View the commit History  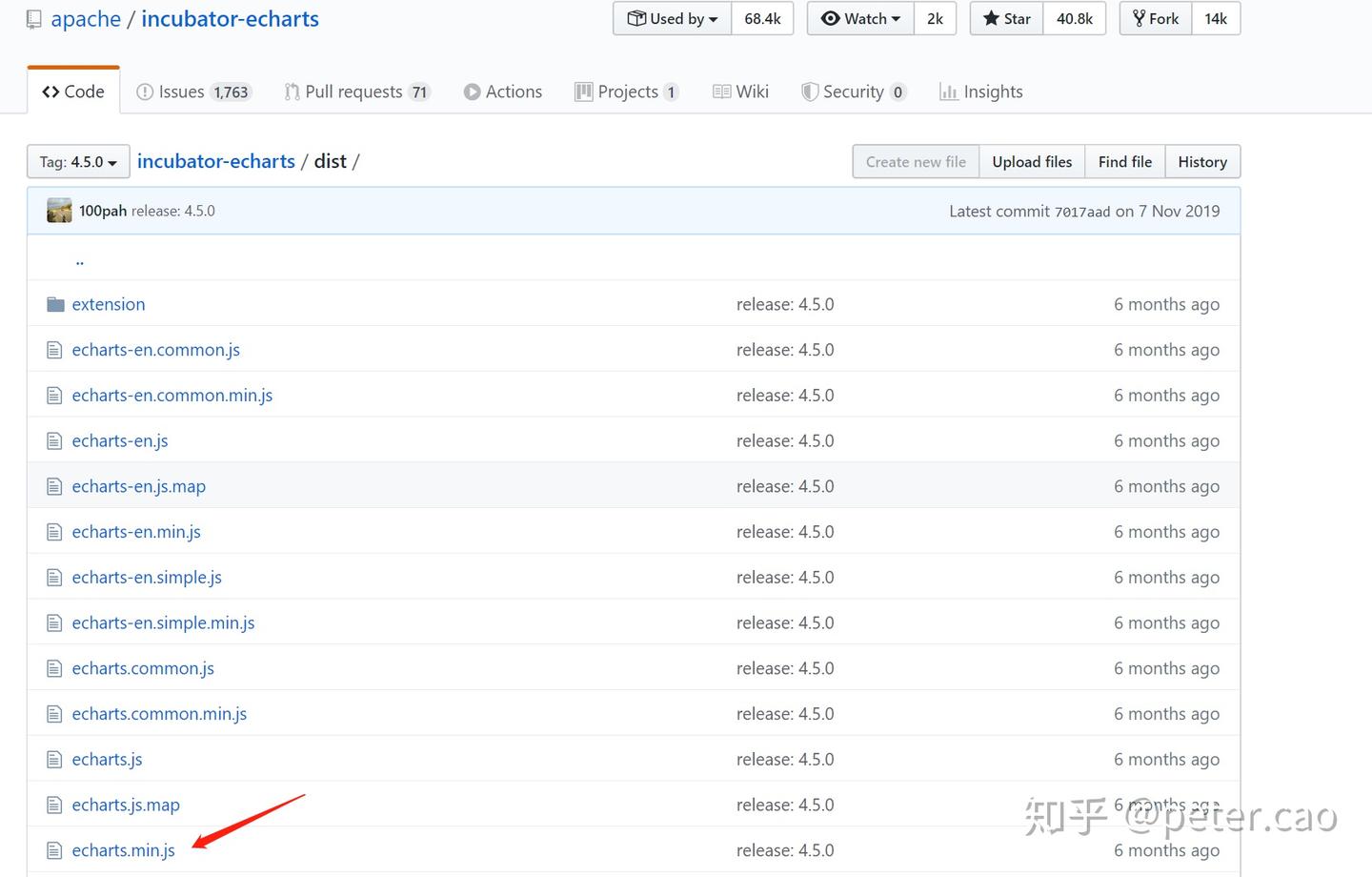click(x=1202, y=162)
